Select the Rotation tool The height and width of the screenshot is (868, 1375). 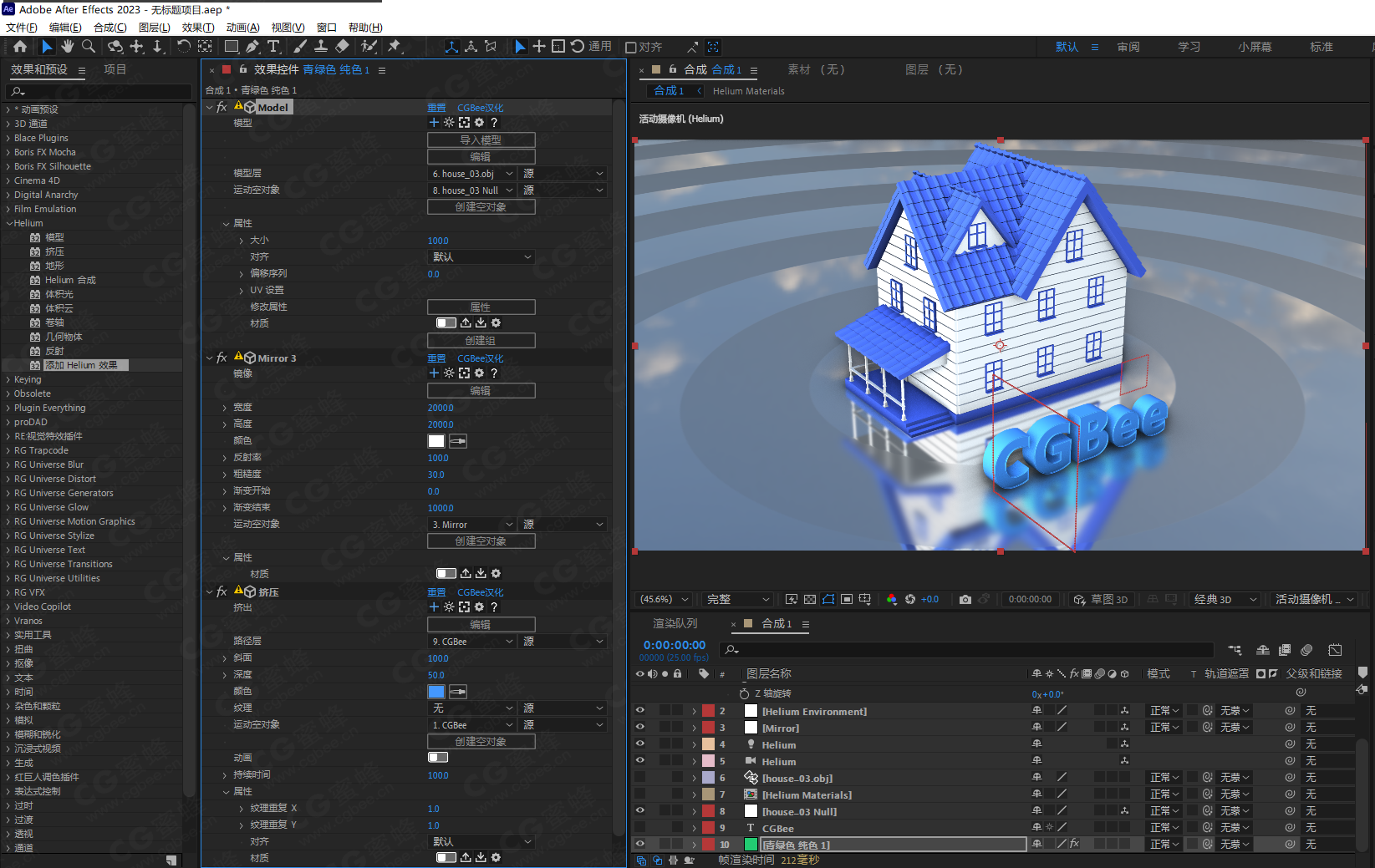[184, 47]
